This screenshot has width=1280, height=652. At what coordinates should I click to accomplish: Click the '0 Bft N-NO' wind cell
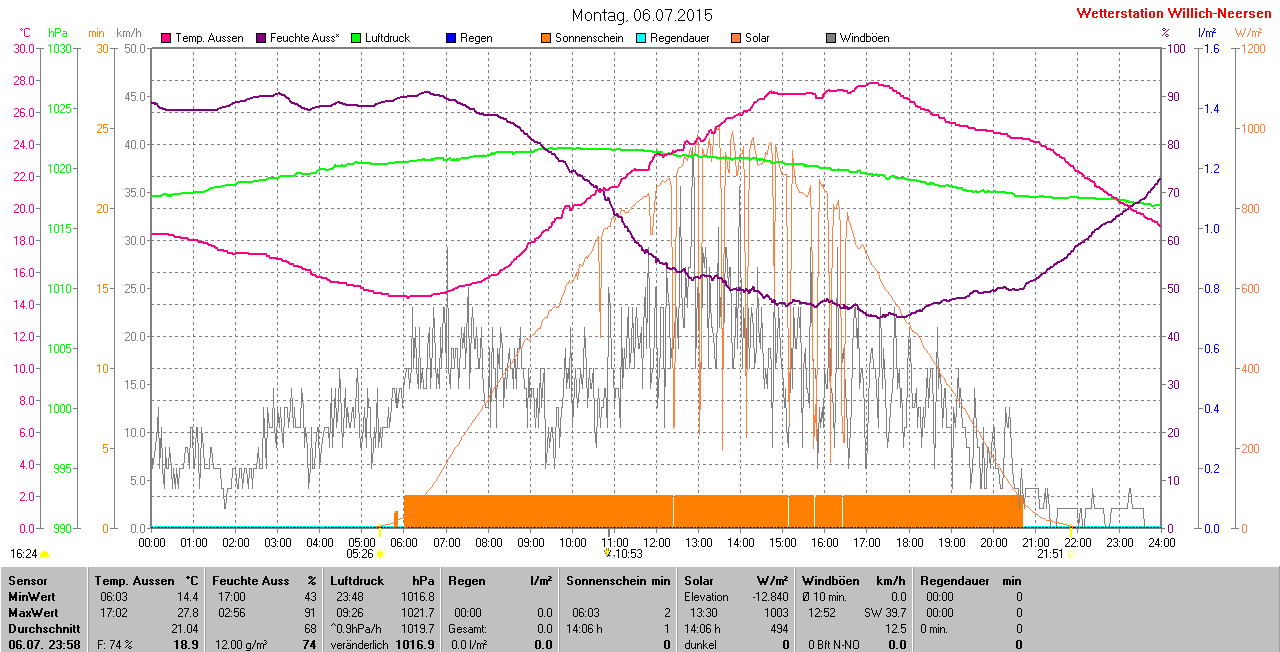point(834,644)
